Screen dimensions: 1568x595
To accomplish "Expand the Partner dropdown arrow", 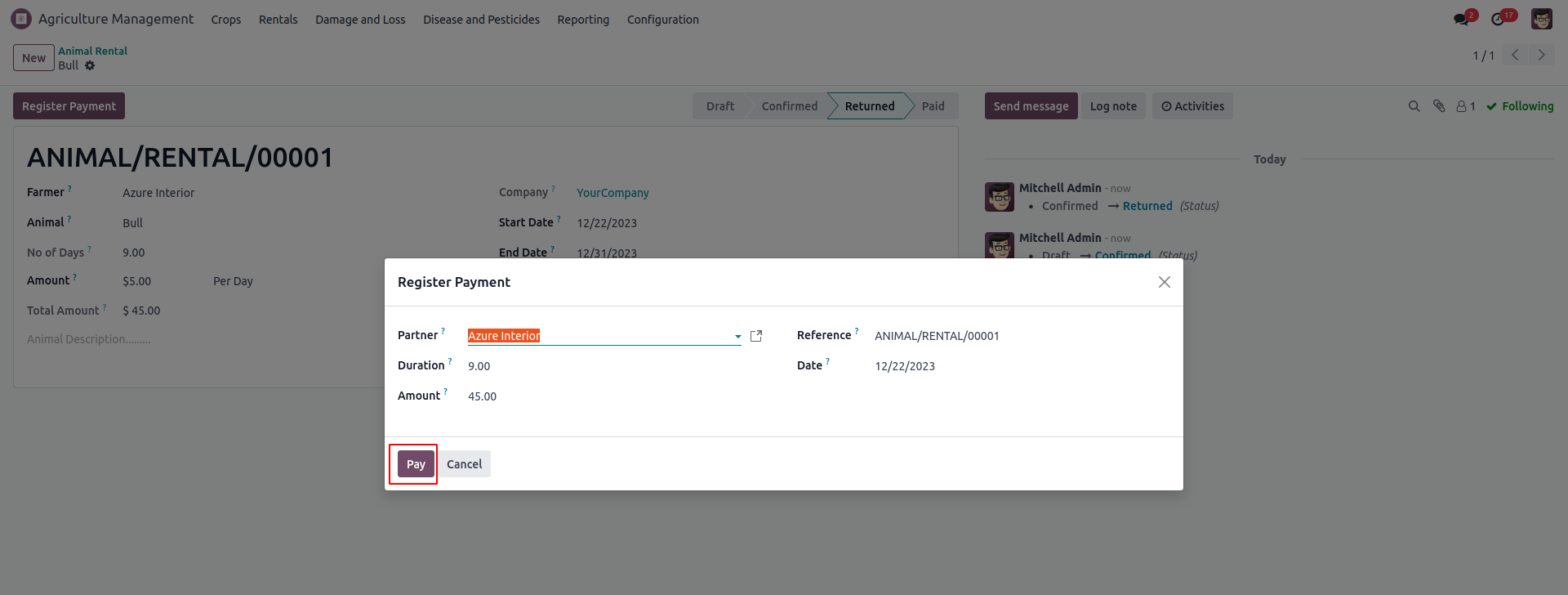I will point(737,336).
